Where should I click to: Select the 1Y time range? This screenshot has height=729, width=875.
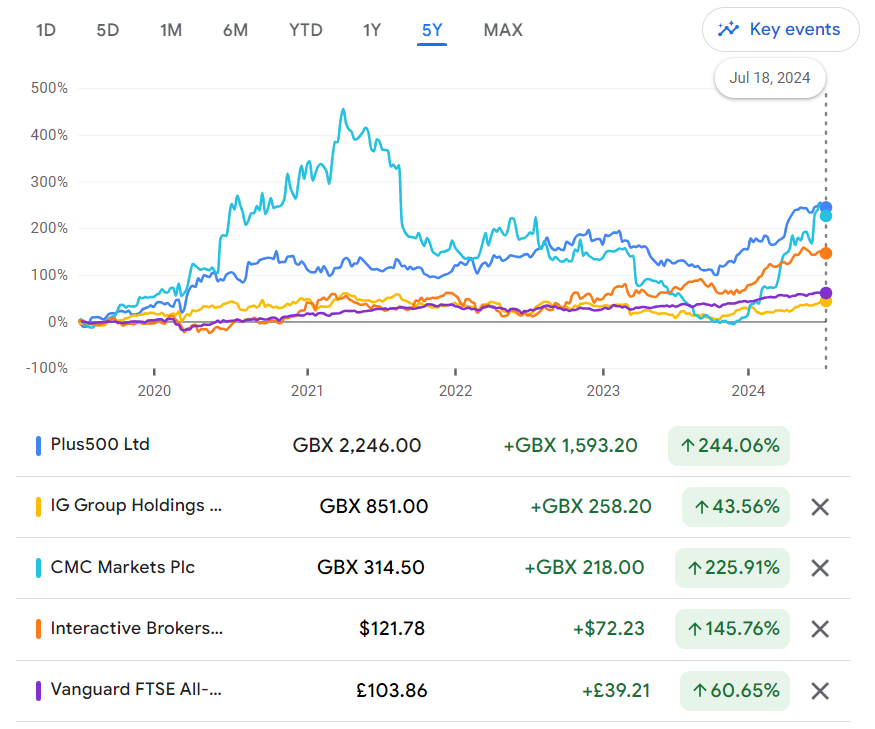click(x=372, y=30)
